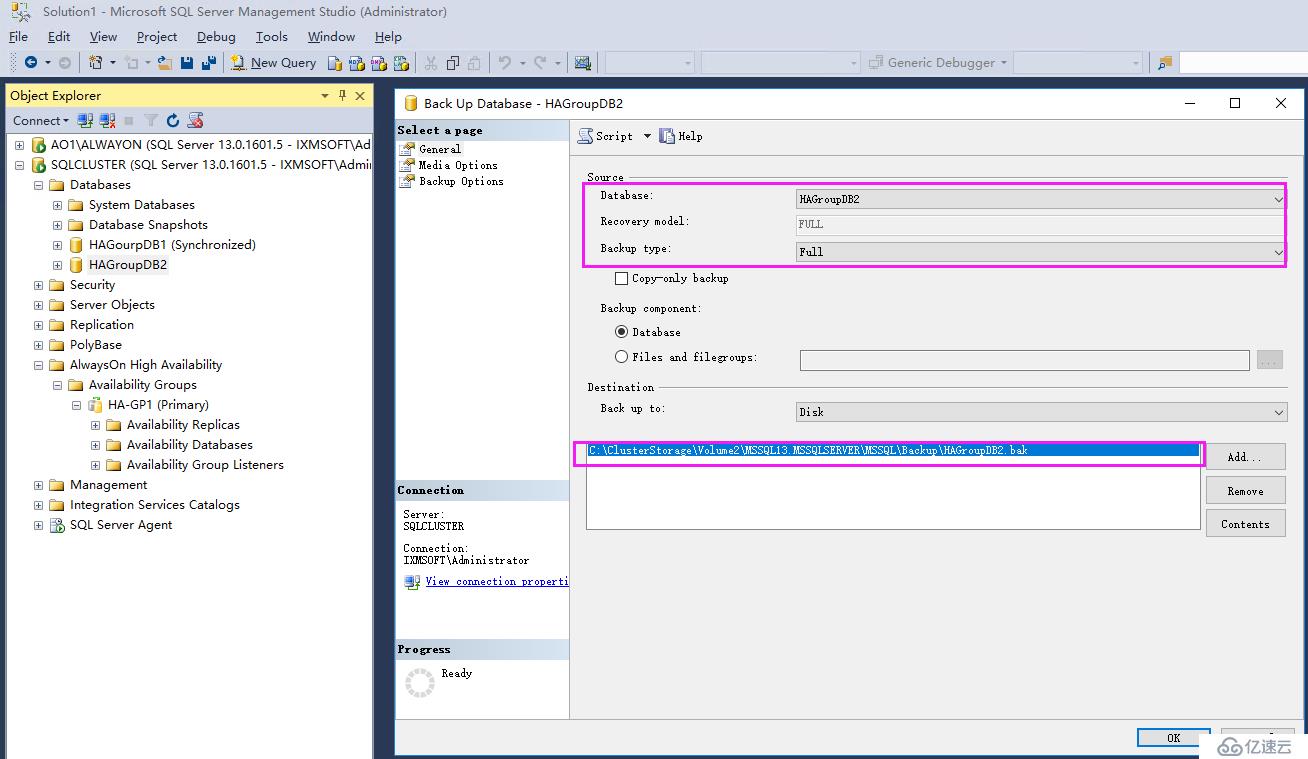The image size is (1308, 759).
Task: Click the Refresh icon in Object Explorer
Action: point(173,120)
